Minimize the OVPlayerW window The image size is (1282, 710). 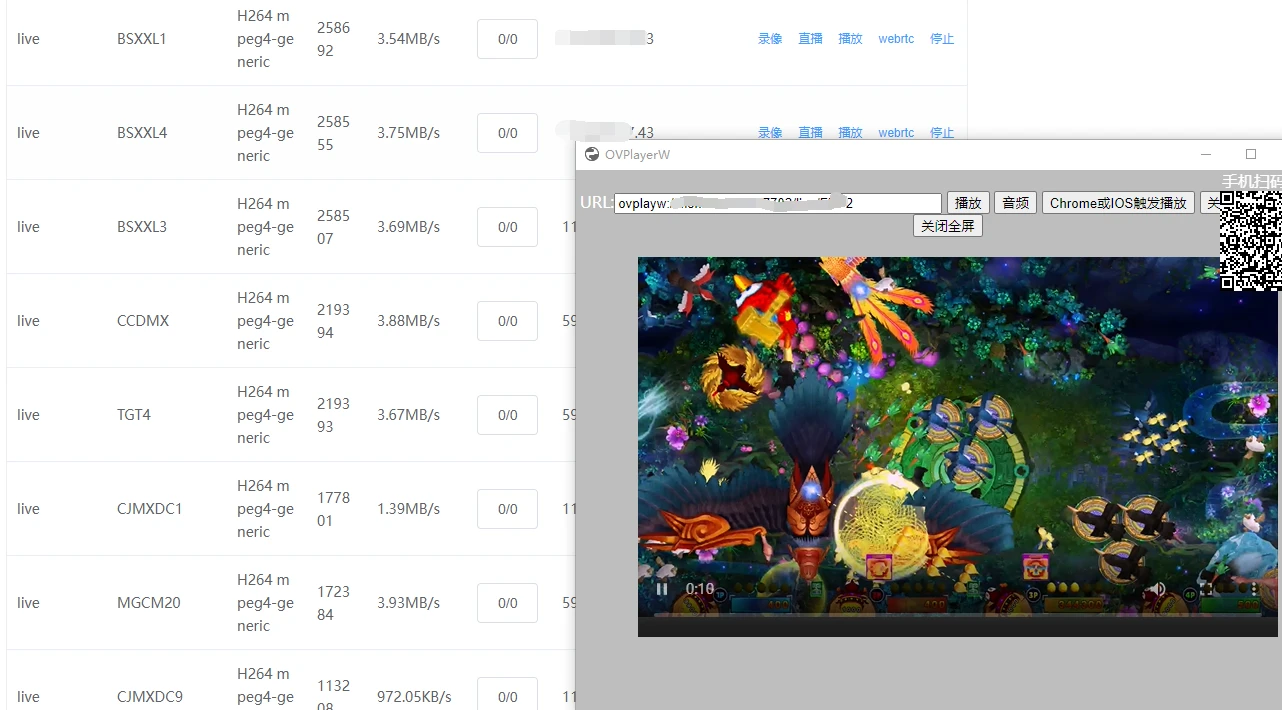[x=1206, y=154]
